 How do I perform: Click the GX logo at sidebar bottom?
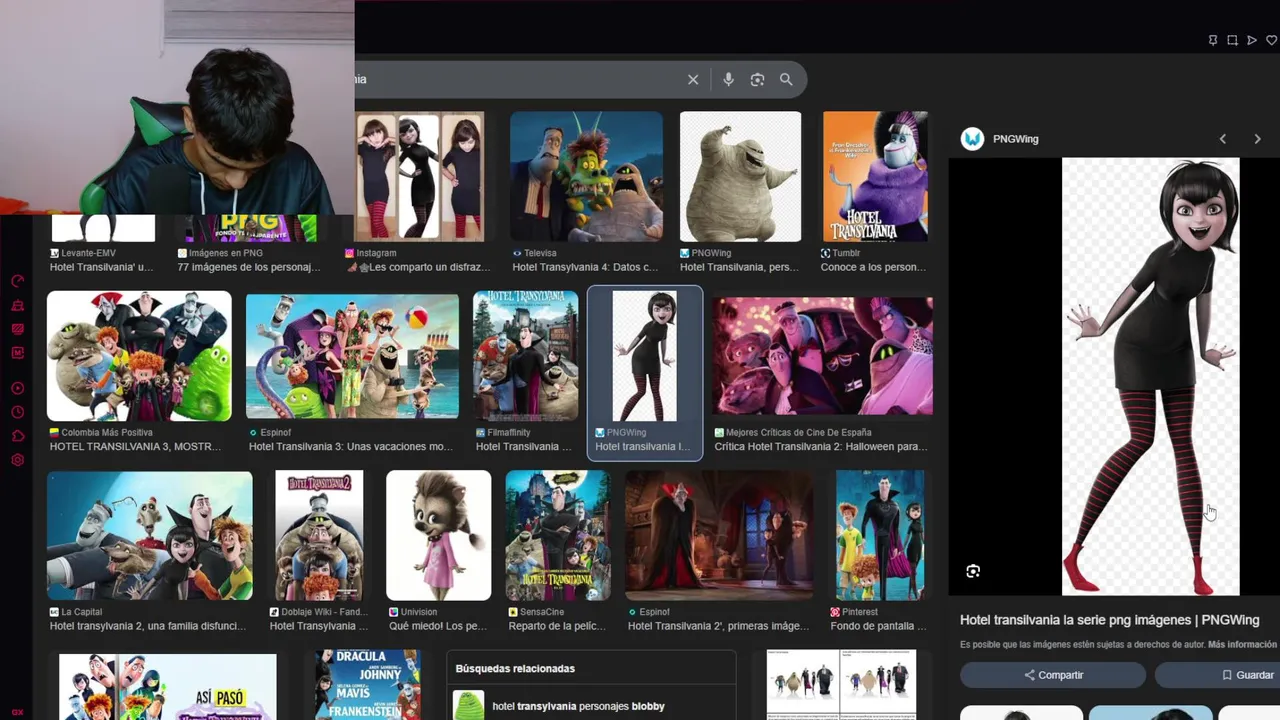coord(17,713)
